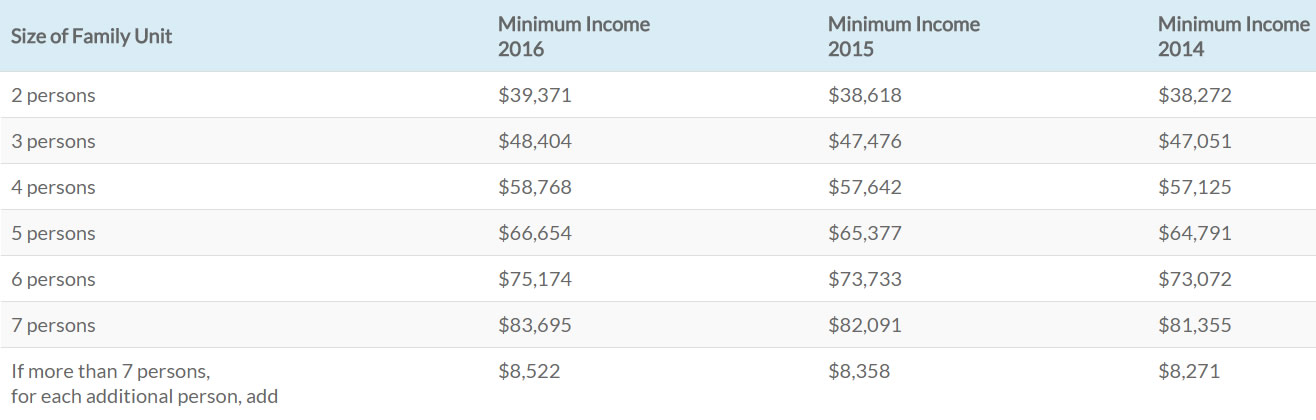Select the $8,522 additional person amount
This screenshot has height=420, width=1316.
tap(530, 371)
